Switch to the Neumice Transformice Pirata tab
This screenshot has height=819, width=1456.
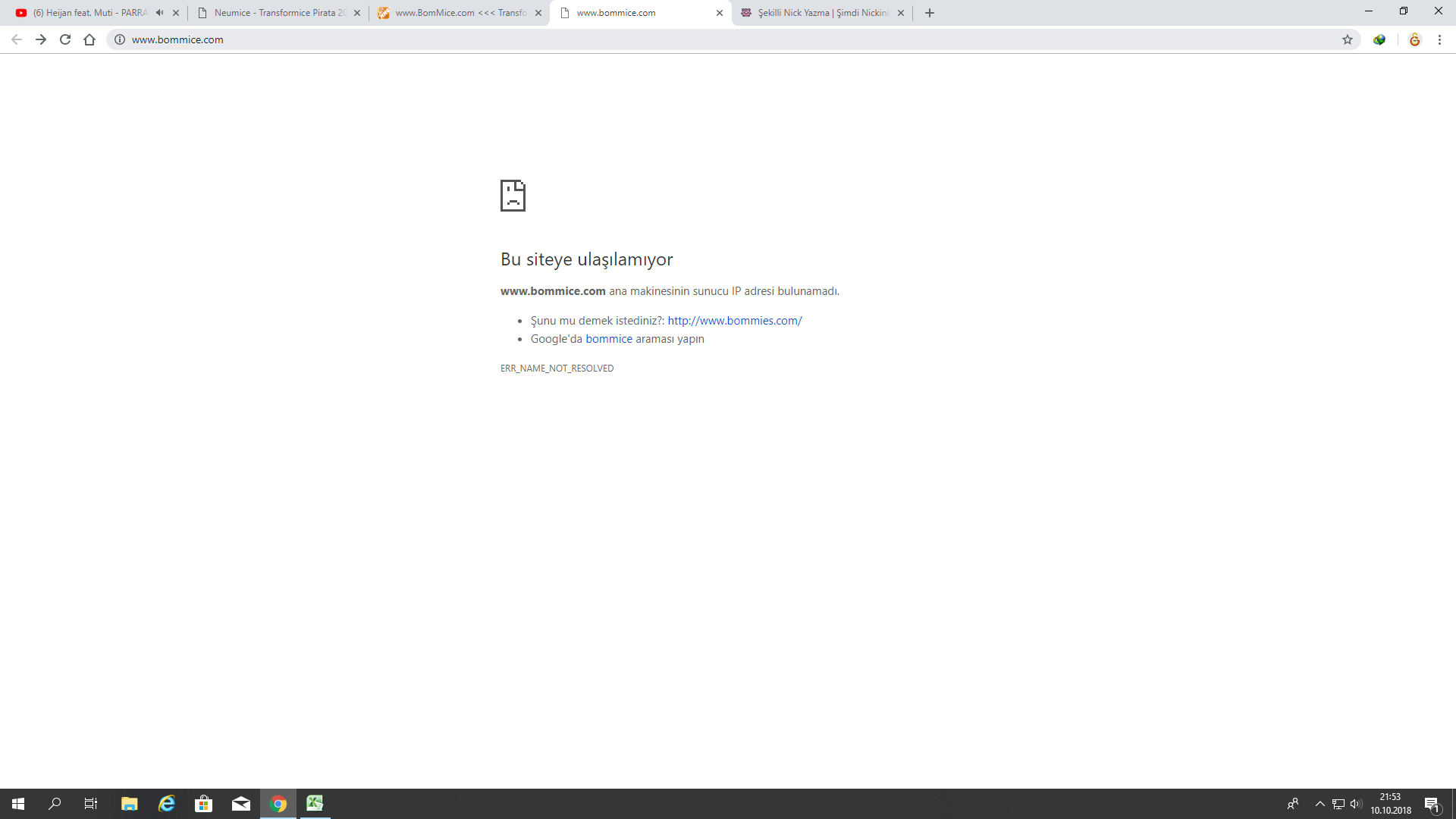click(x=280, y=13)
